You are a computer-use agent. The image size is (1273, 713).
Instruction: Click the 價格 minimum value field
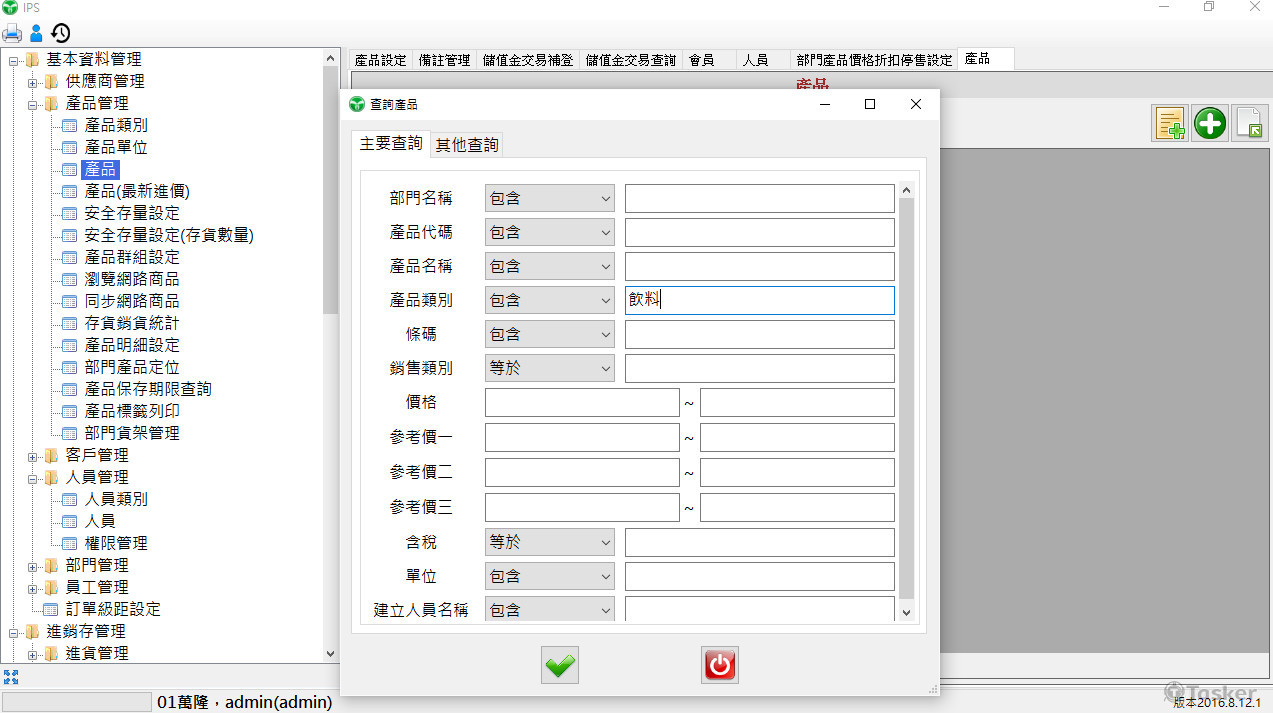coord(582,402)
